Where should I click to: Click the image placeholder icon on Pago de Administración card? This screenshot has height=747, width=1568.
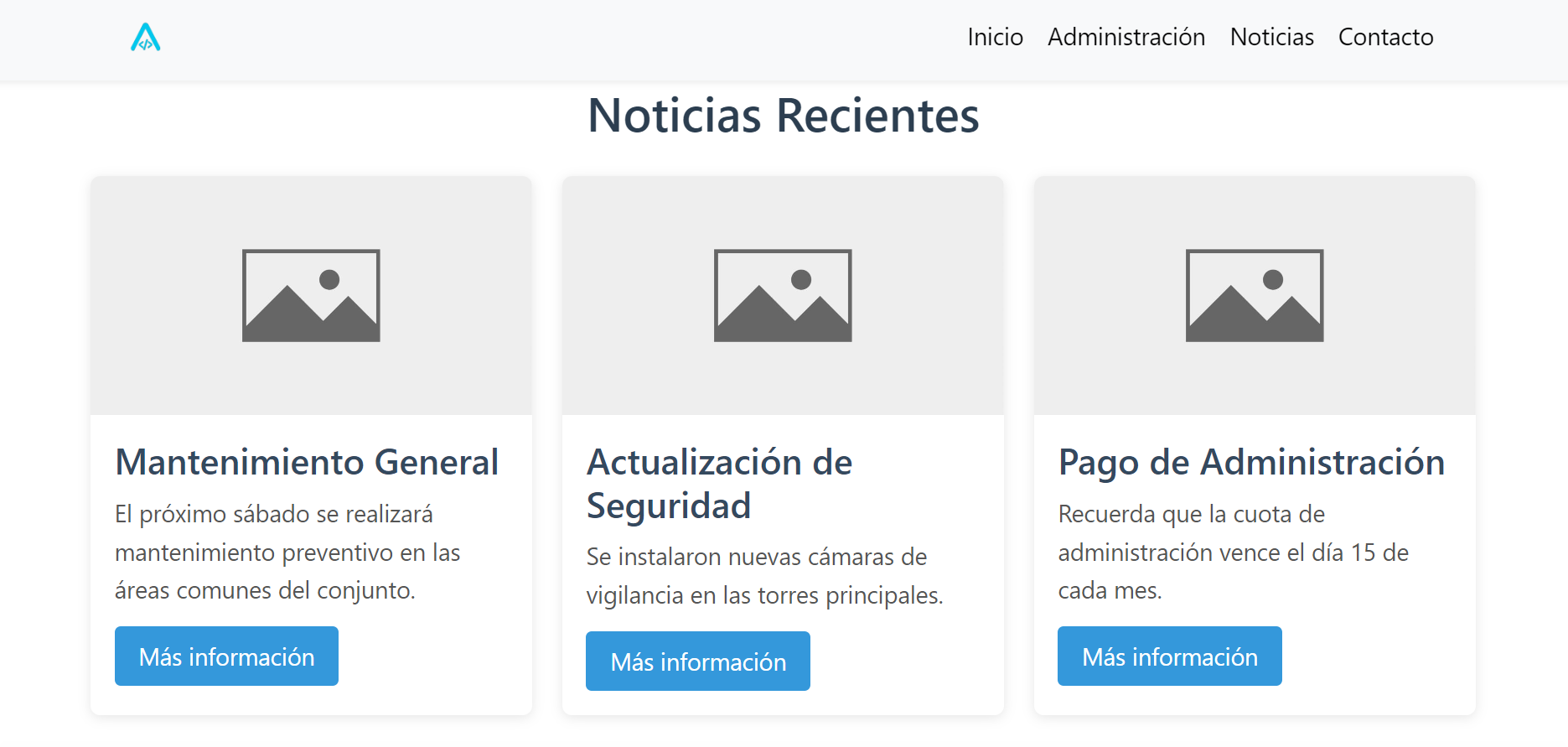[1255, 295]
